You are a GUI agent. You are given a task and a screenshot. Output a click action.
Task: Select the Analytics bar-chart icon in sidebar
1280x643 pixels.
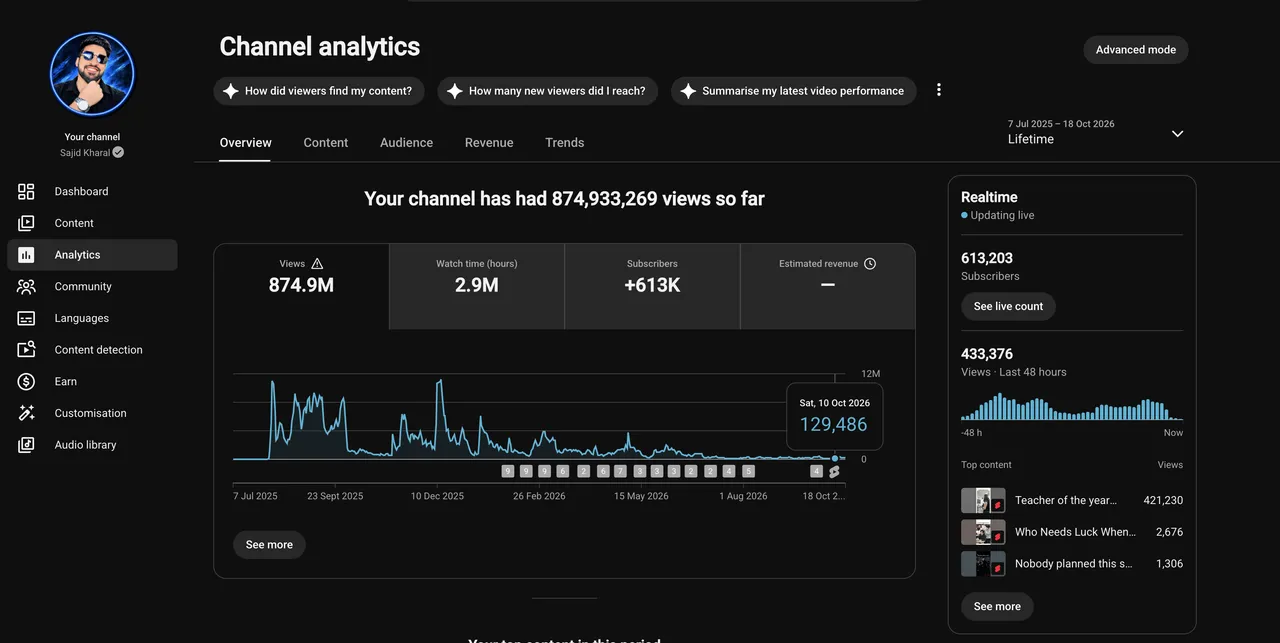coord(26,255)
